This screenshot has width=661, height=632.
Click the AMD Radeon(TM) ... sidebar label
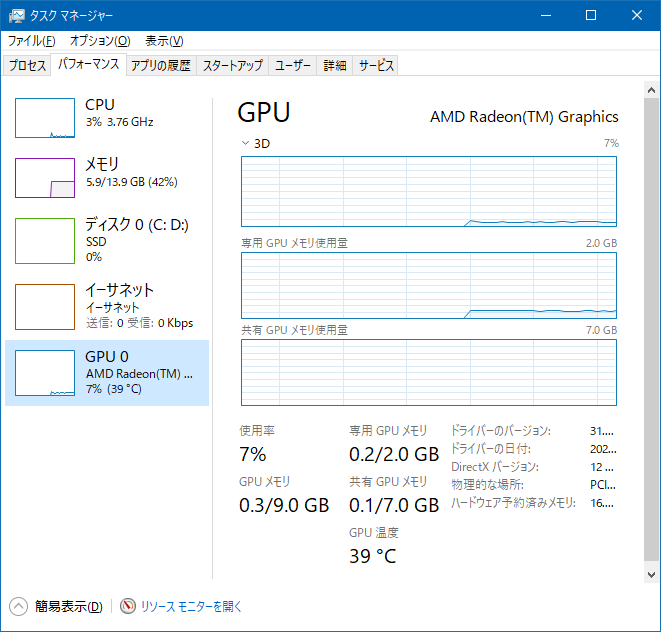coord(140,374)
